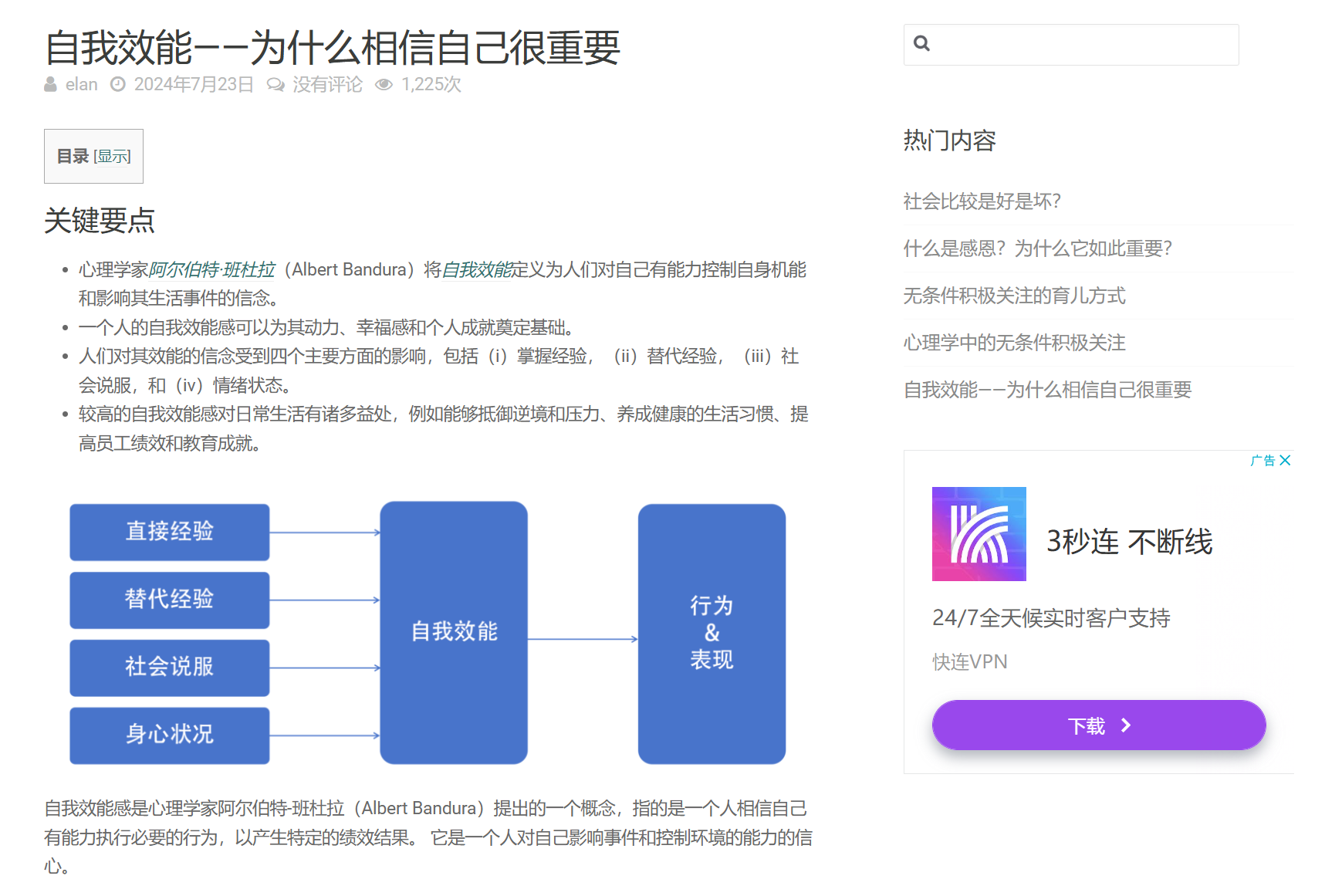Image resolution: width=1325 pixels, height=896 pixels.
Task: Click the author user icon beside elan
Action: pos(51,84)
